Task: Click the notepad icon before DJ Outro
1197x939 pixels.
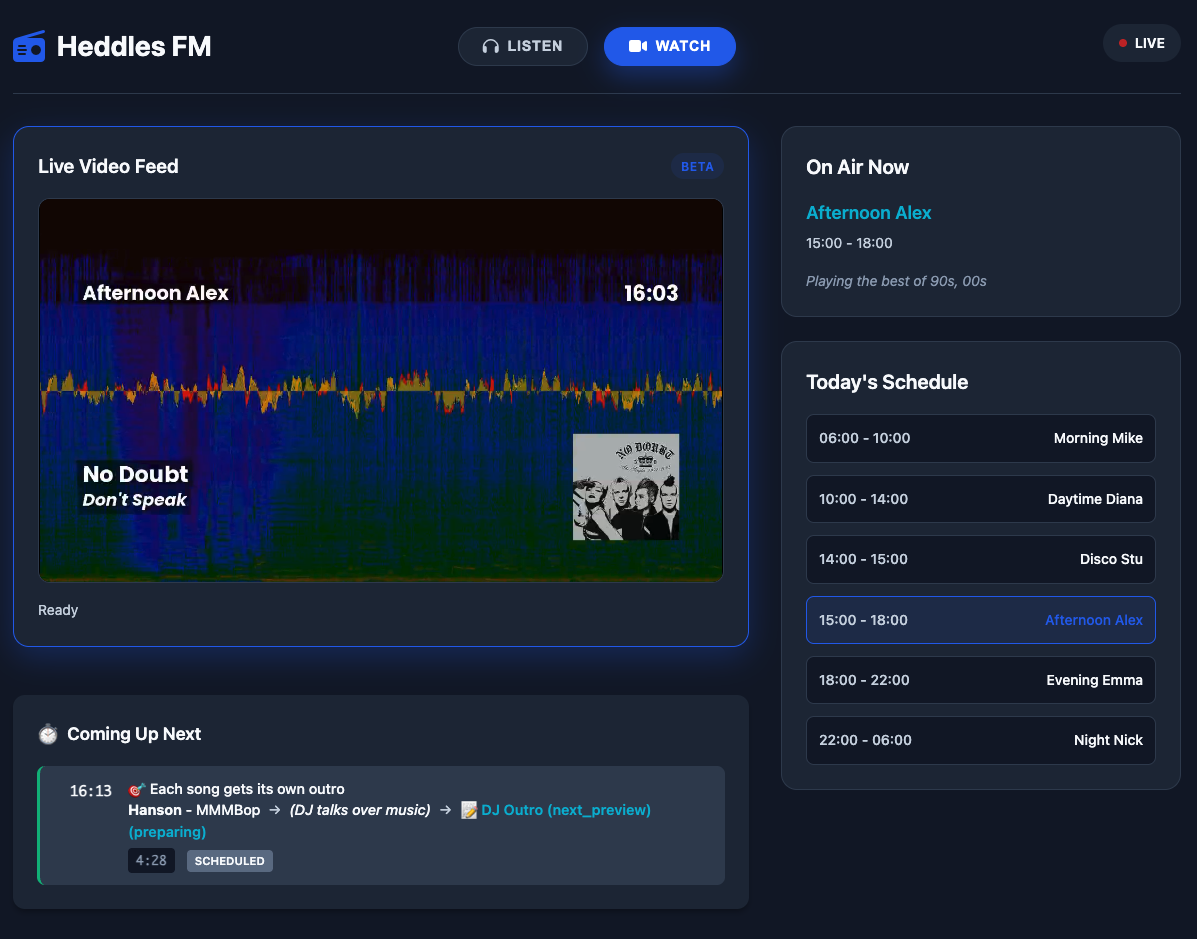Action: (469, 810)
